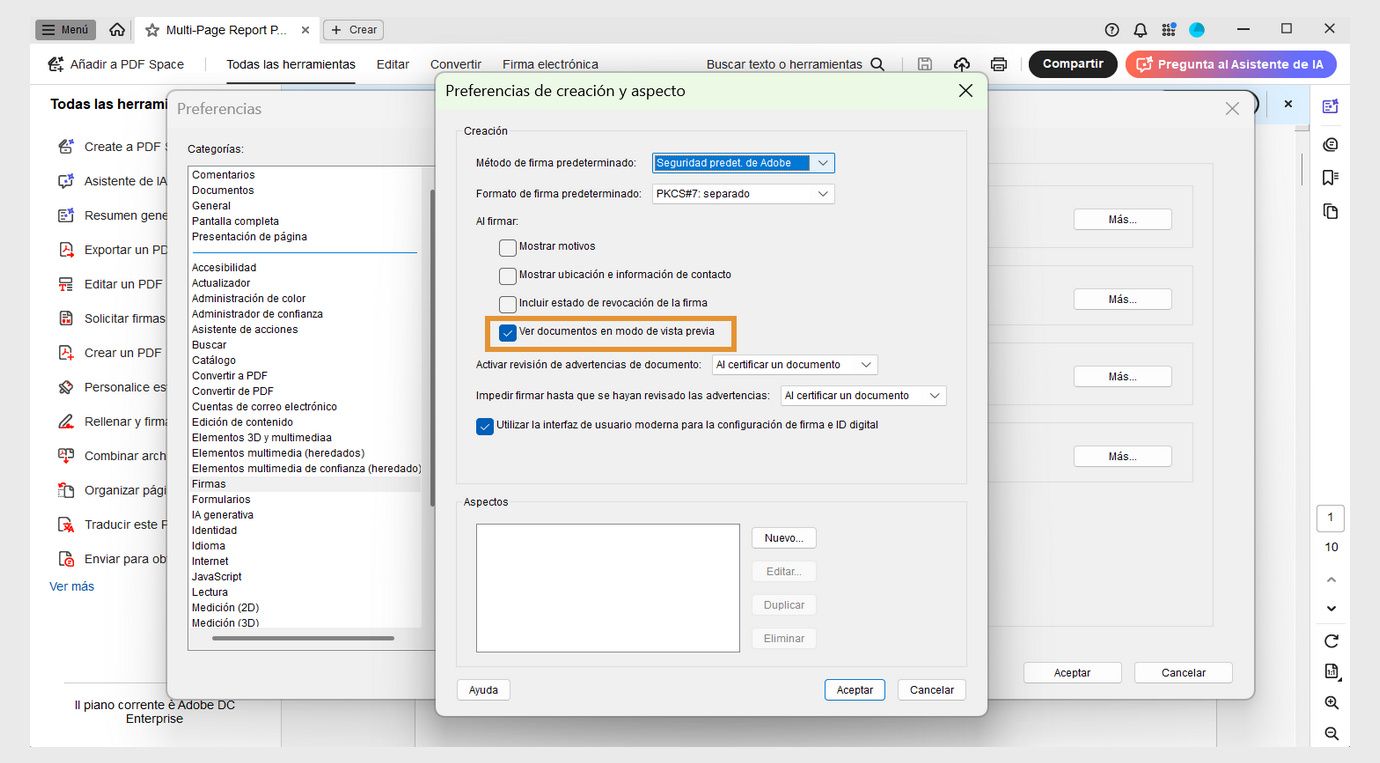
Task: Click the Save file icon
Action: [924, 63]
